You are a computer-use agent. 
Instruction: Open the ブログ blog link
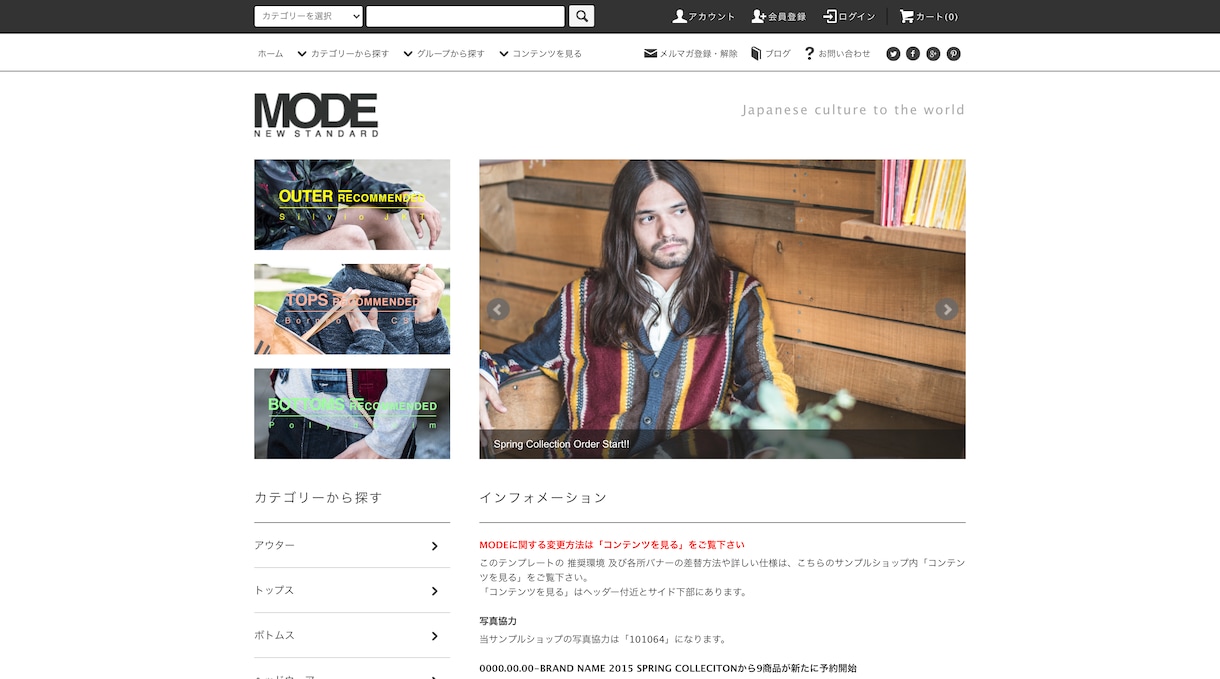tap(771, 54)
